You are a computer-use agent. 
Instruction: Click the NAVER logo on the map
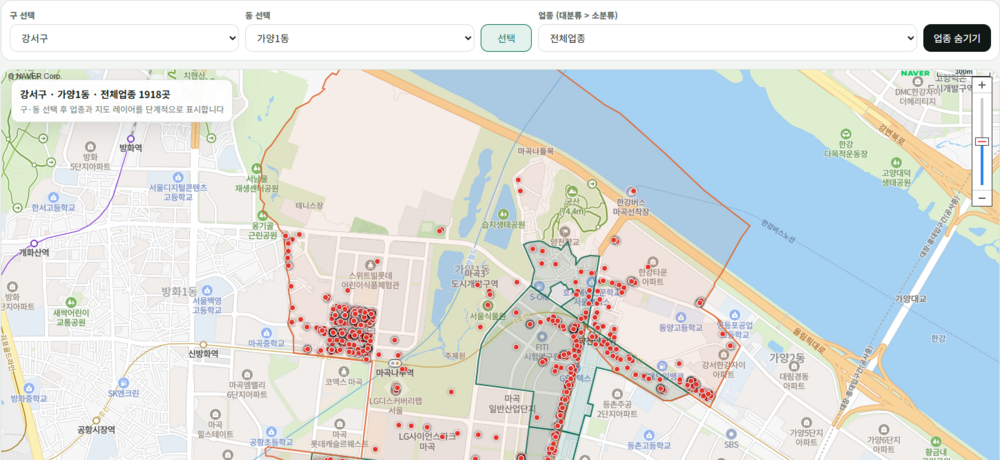pyautogui.click(x=915, y=73)
